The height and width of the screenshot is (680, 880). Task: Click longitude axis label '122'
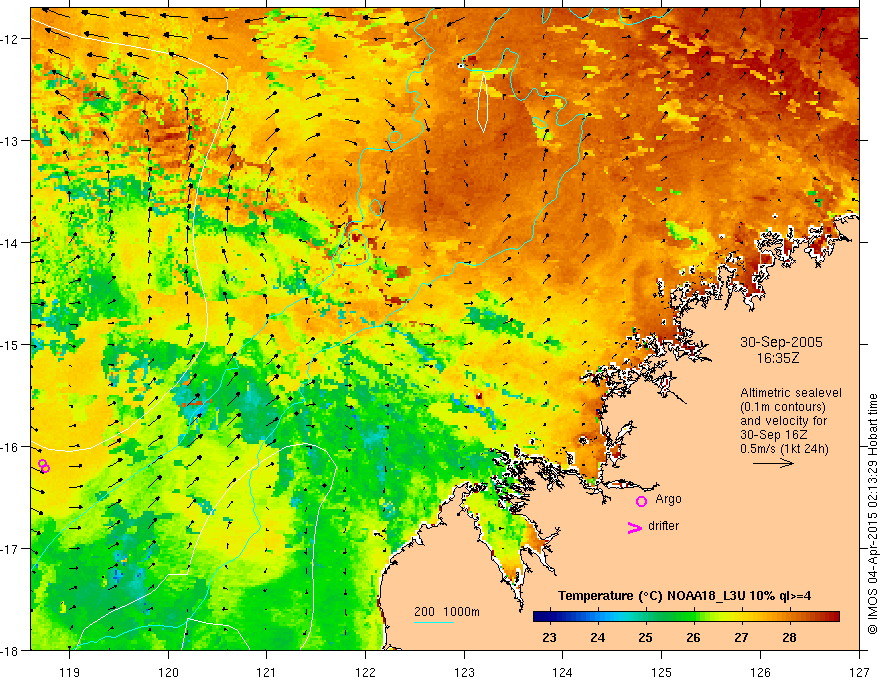[365, 672]
